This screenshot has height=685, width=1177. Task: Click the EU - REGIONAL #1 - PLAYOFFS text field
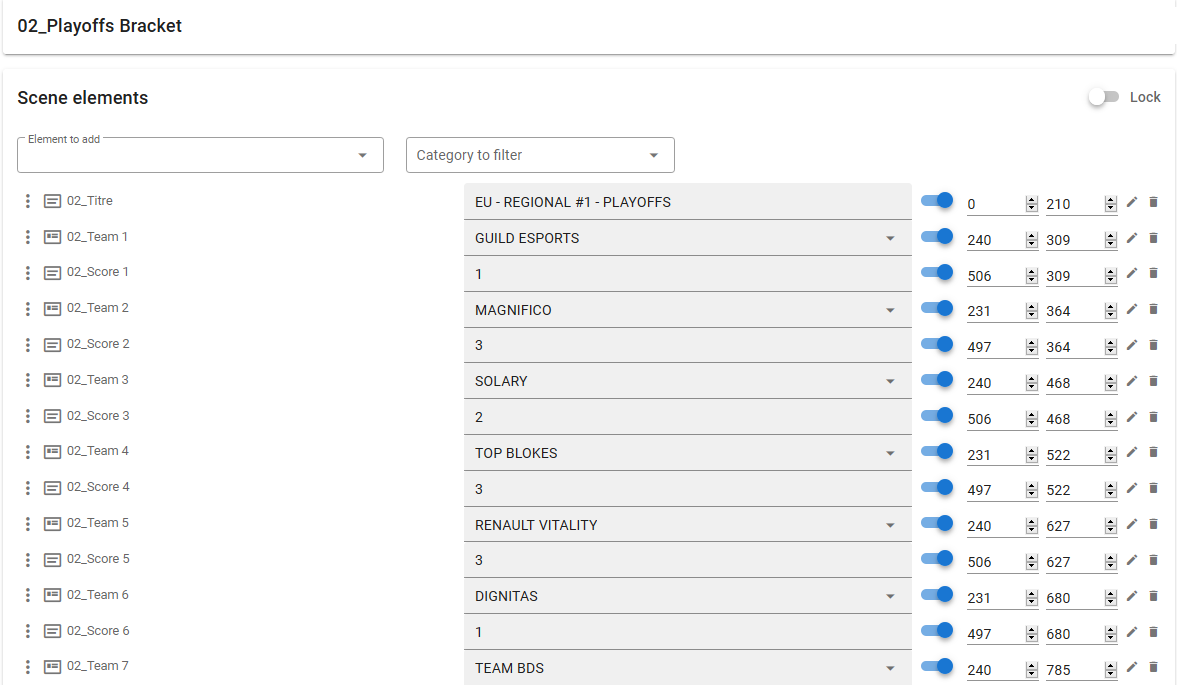tap(687, 202)
